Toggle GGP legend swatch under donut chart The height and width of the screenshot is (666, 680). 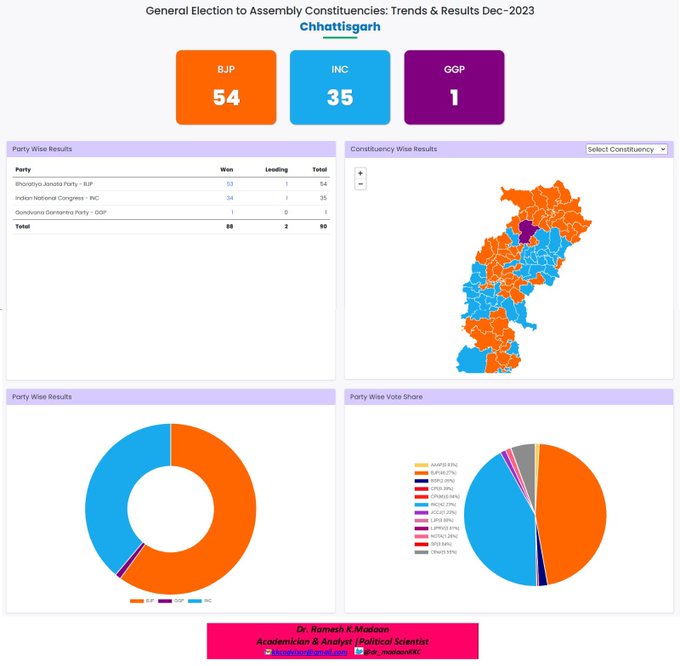166,601
